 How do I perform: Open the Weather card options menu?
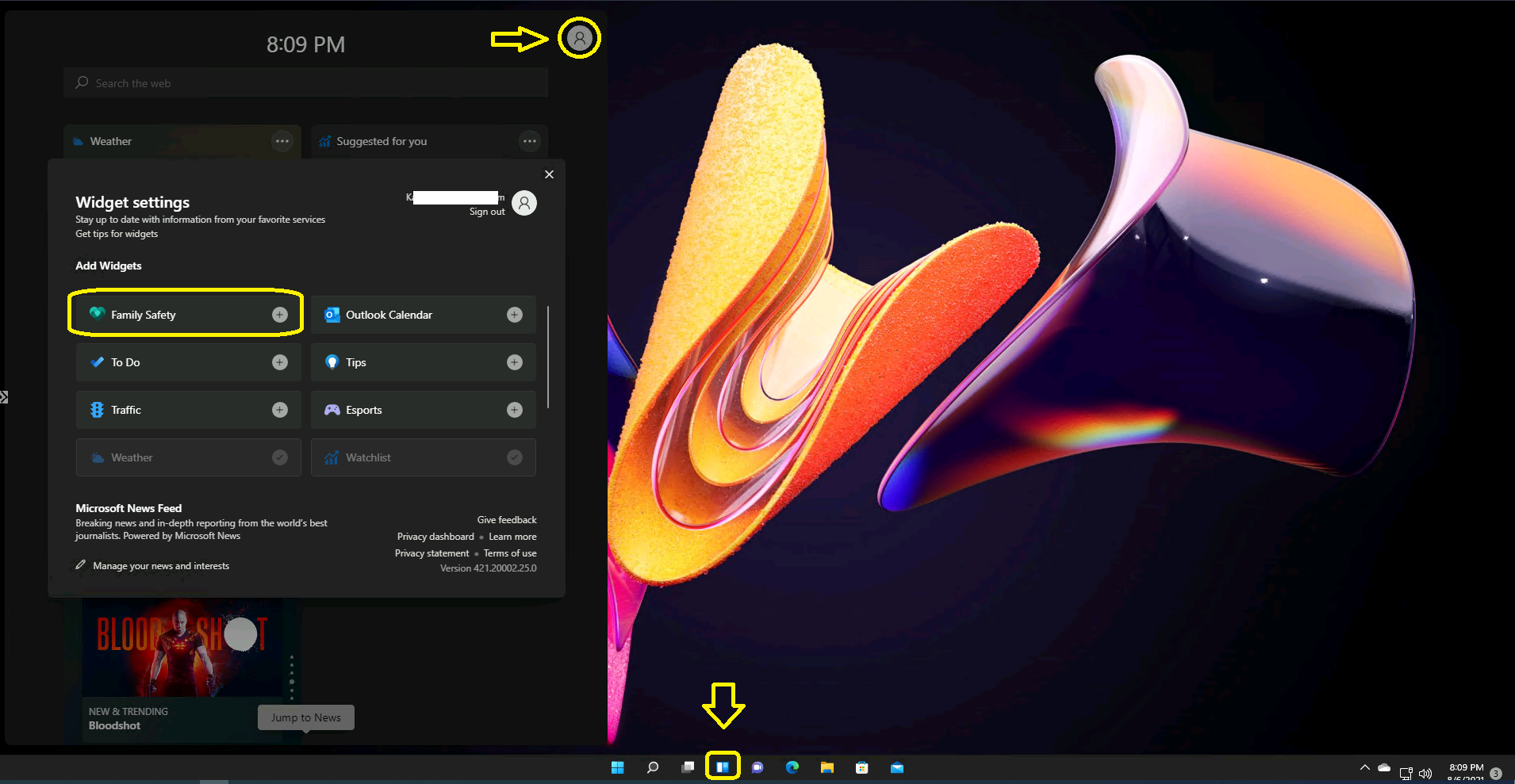[x=282, y=140]
